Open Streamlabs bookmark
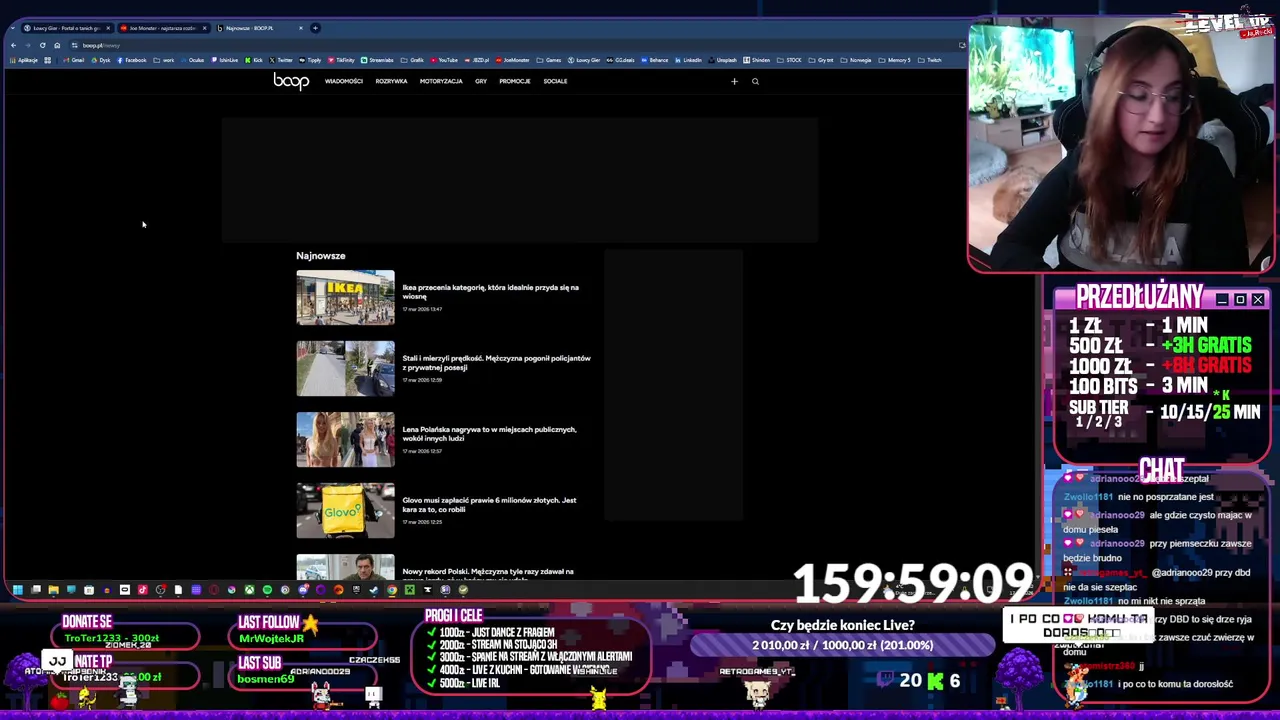 (x=378, y=60)
